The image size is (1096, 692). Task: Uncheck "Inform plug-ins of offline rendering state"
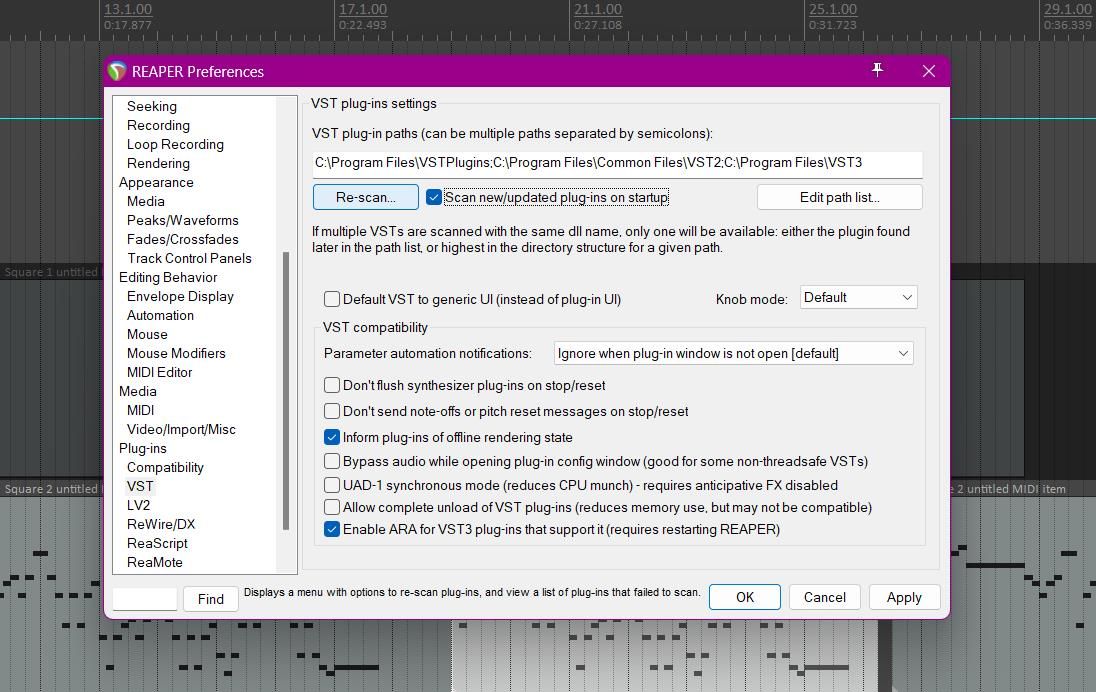coord(332,437)
